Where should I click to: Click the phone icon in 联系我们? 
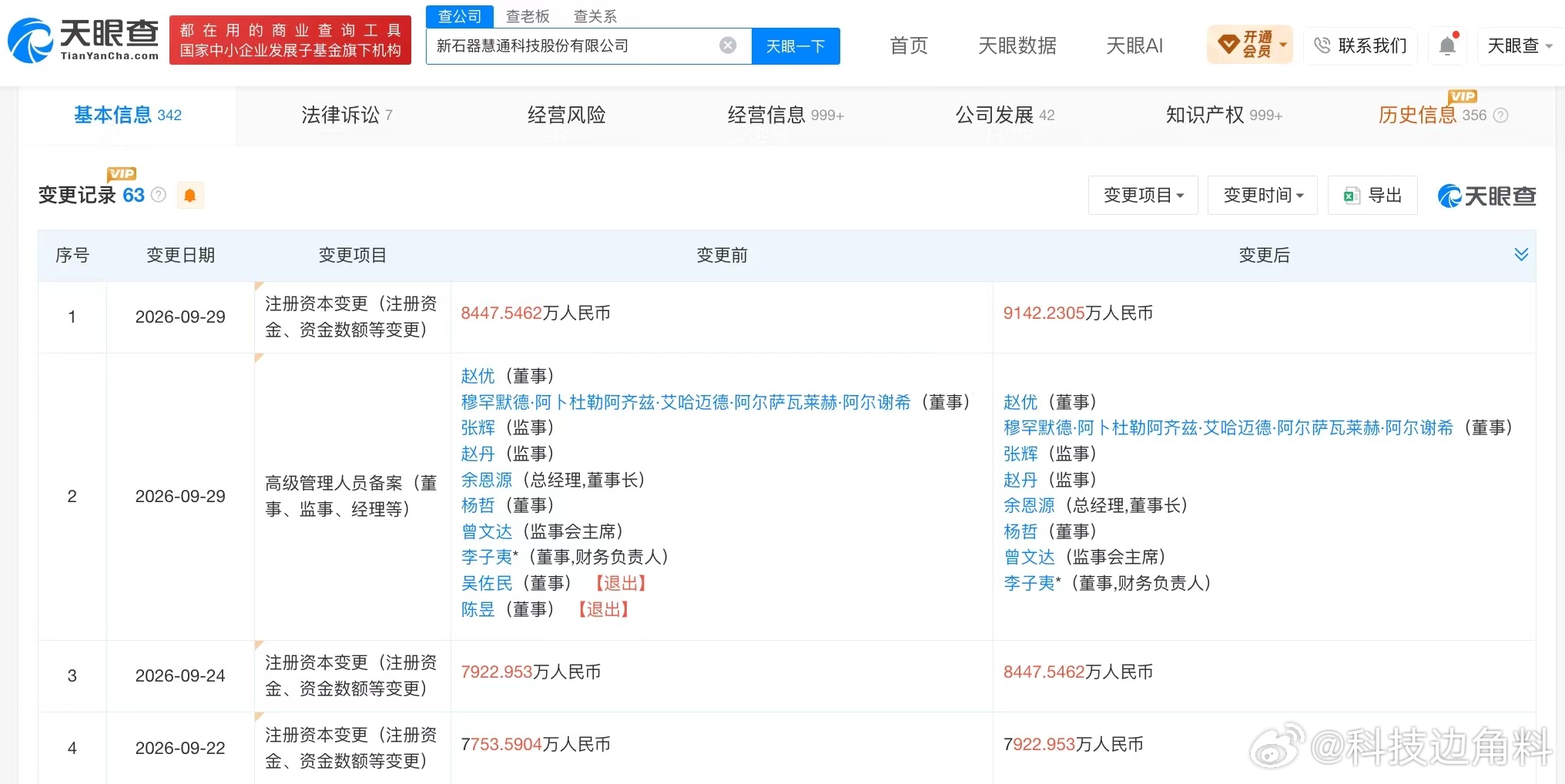[x=1322, y=45]
